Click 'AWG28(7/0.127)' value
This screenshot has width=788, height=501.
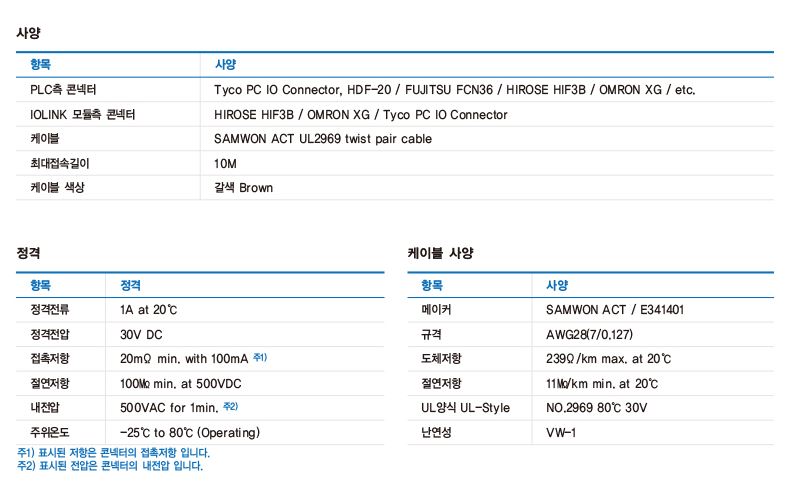click(589, 335)
